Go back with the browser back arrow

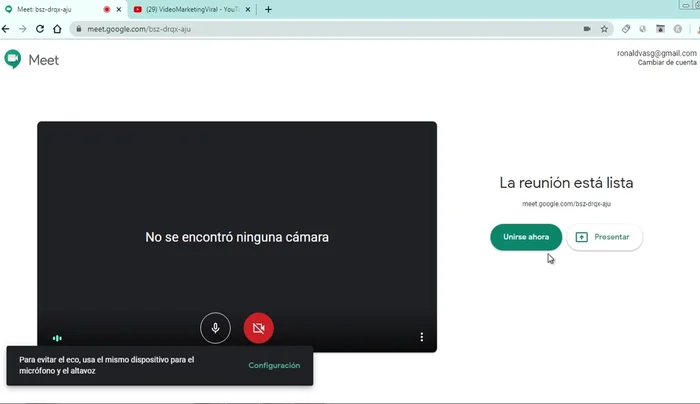point(6,29)
